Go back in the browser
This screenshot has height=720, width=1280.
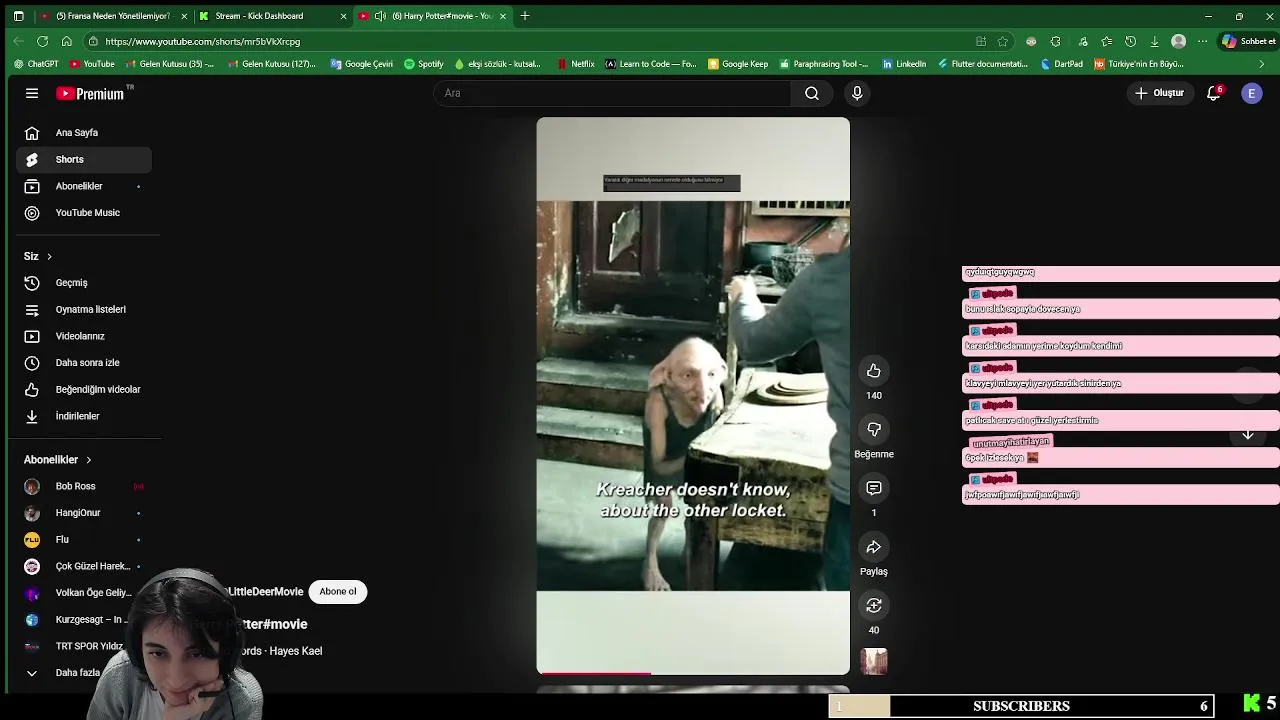click(x=18, y=41)
